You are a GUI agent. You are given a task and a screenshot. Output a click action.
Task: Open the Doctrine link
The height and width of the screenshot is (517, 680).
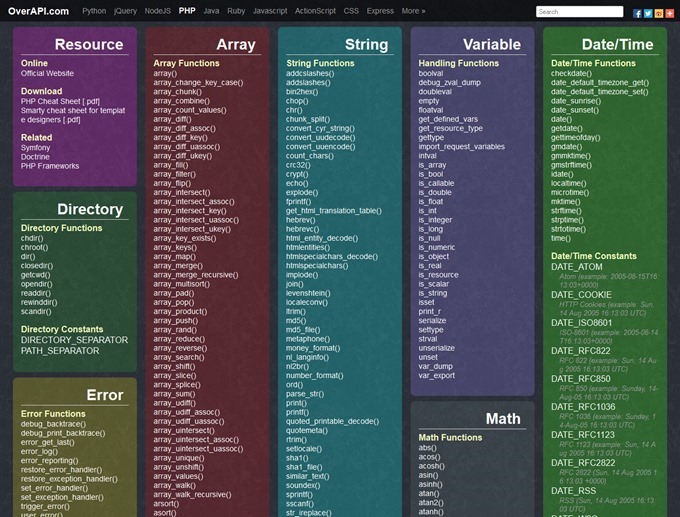35,157
